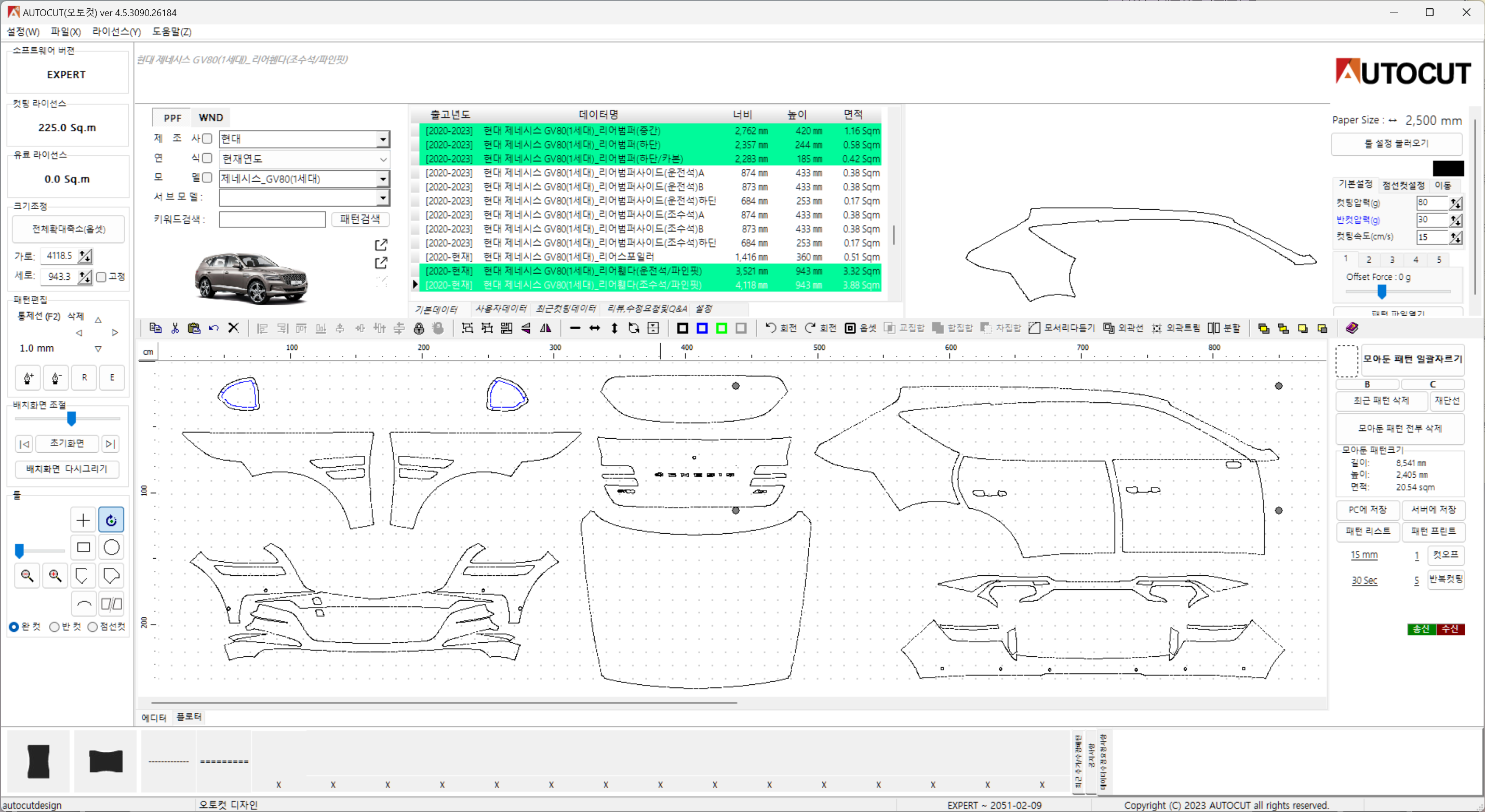Click the 전체확대축소(옵셋) button
This screenshot has height=812, width=1485.
[x=69, y=229]
